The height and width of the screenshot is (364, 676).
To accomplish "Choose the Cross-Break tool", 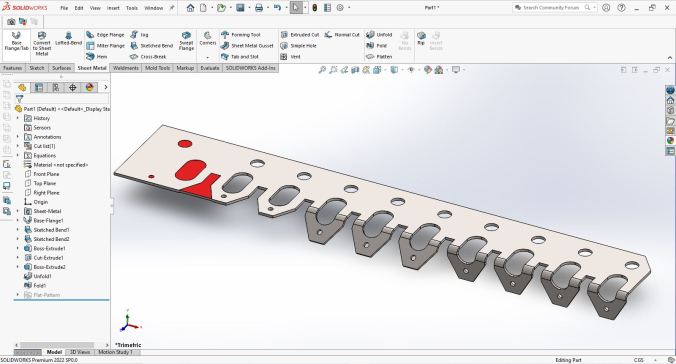I will [x=148, y=56].
